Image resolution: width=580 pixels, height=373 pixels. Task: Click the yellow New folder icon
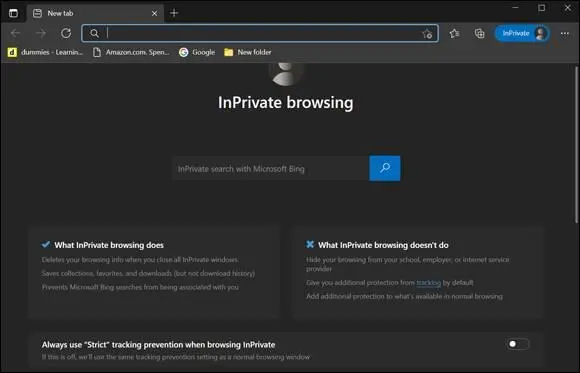pos(229,52)
